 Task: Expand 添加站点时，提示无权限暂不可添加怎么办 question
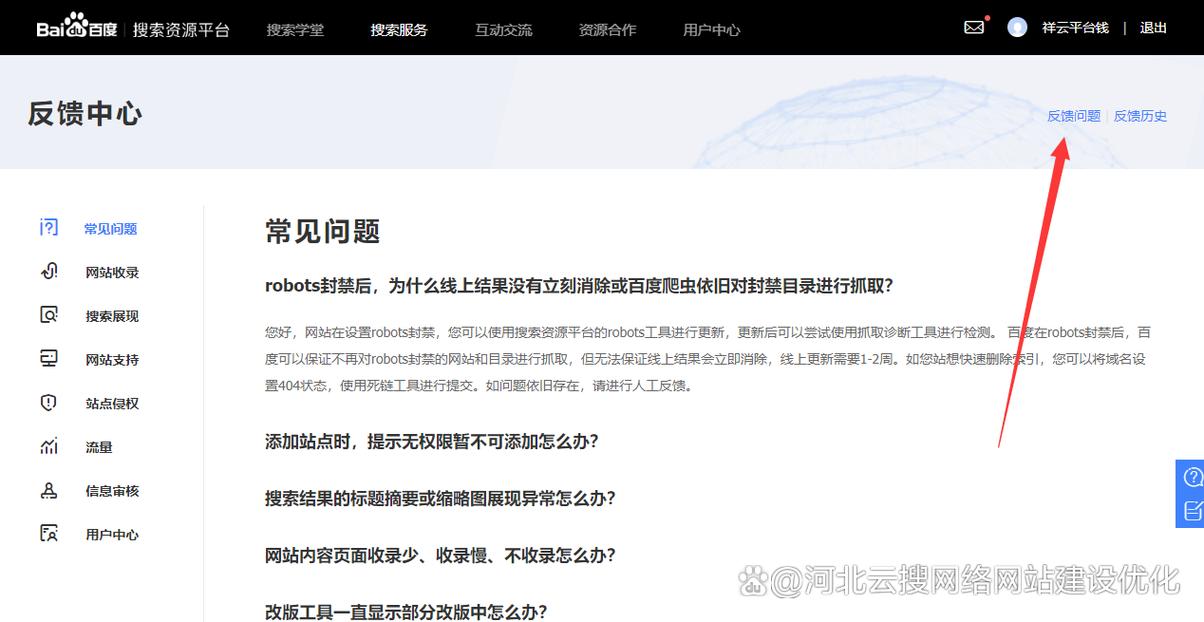coord(431,441)
